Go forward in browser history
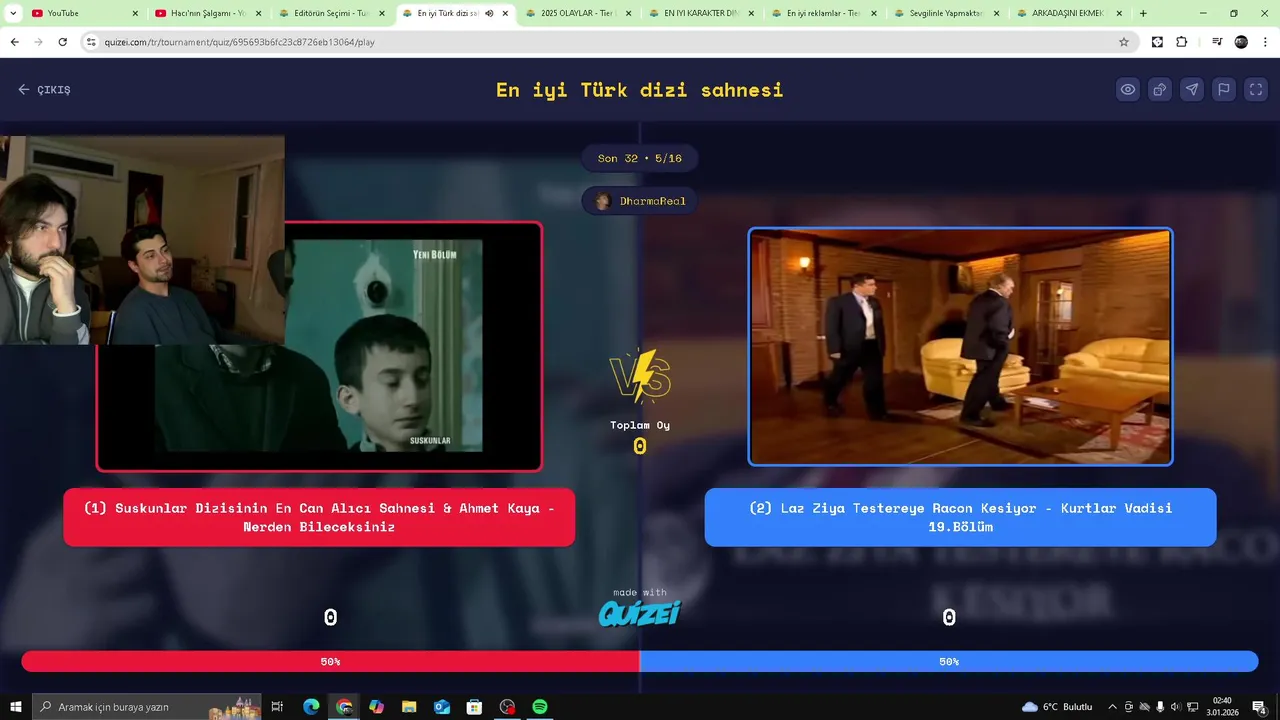1280x720 pixels. tap(38, 42)
